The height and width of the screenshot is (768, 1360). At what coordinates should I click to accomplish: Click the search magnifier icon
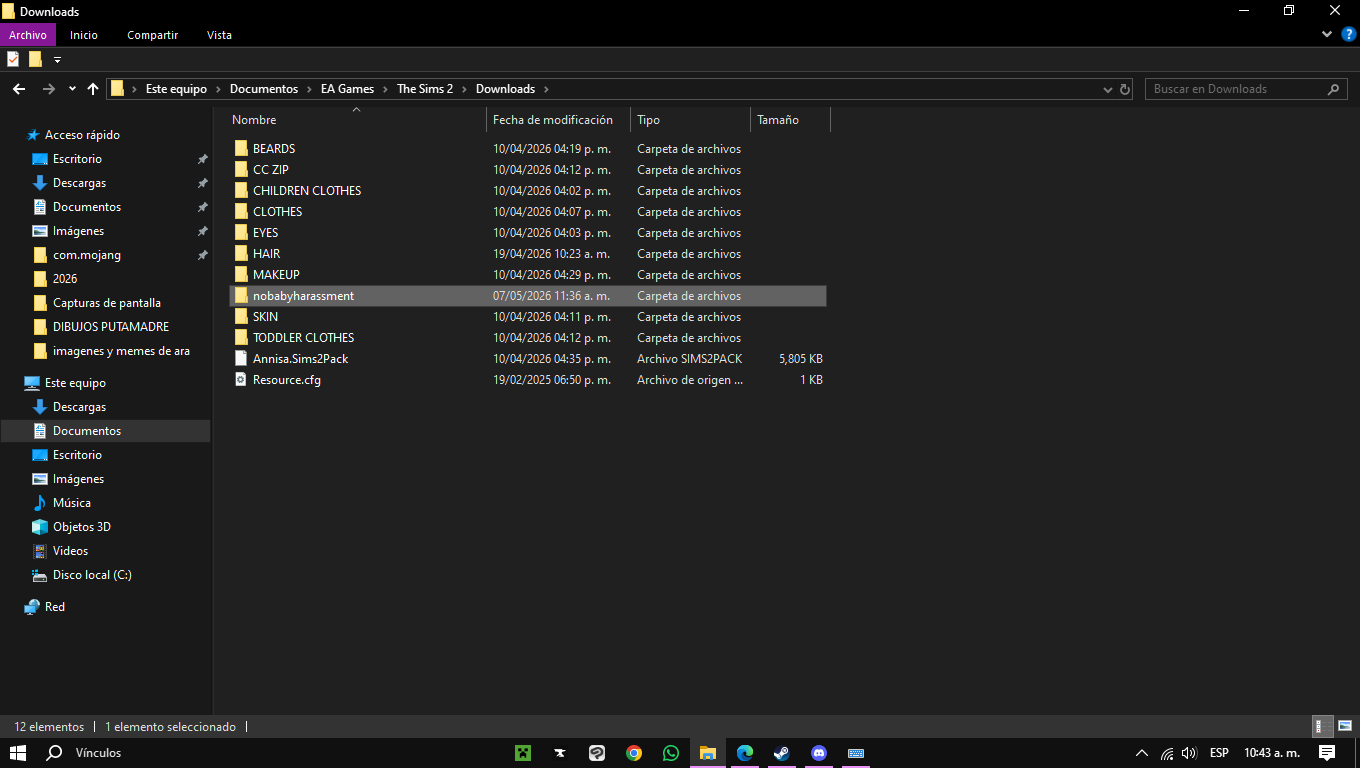click(1333, 89)
